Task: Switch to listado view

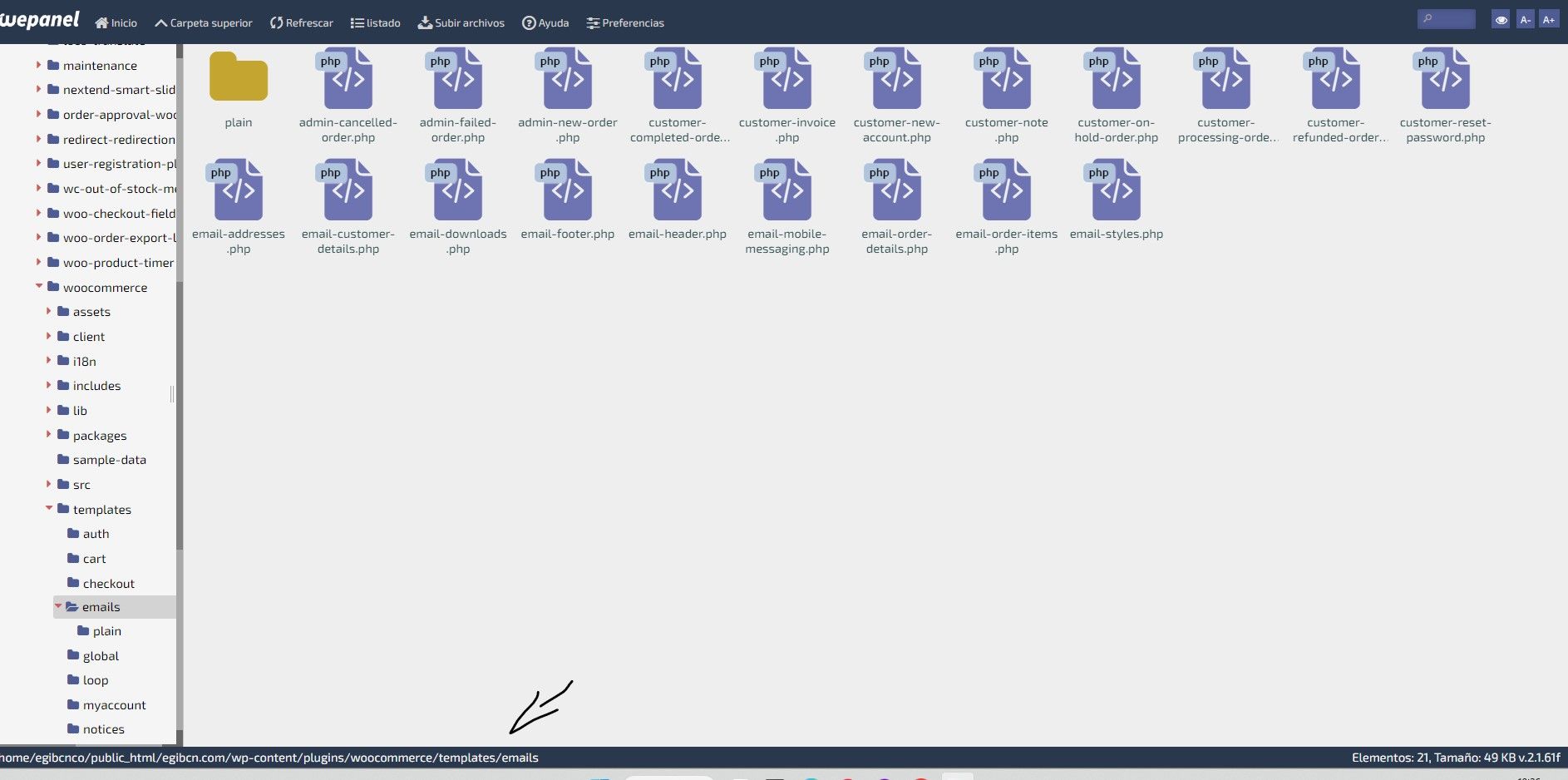Action: click(376, 22)
